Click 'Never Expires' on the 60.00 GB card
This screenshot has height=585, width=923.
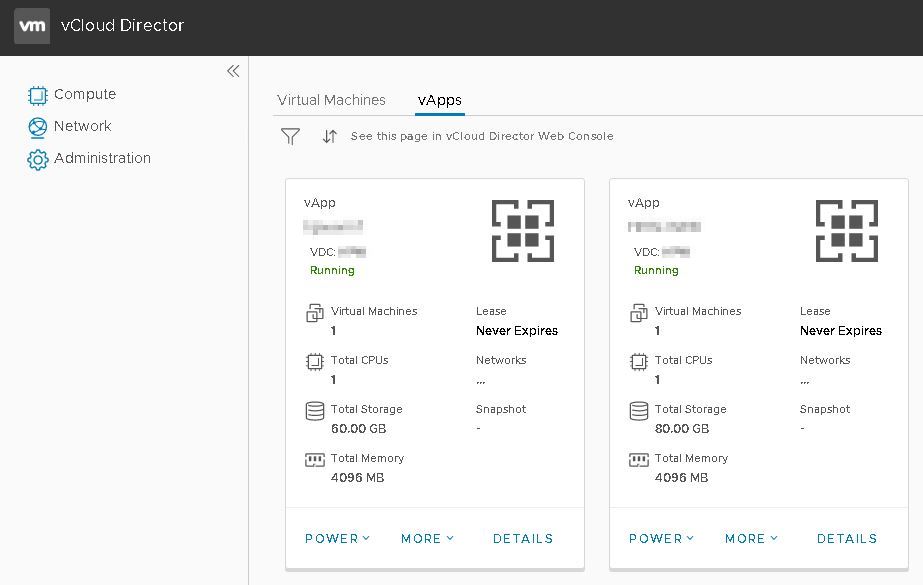517,331
